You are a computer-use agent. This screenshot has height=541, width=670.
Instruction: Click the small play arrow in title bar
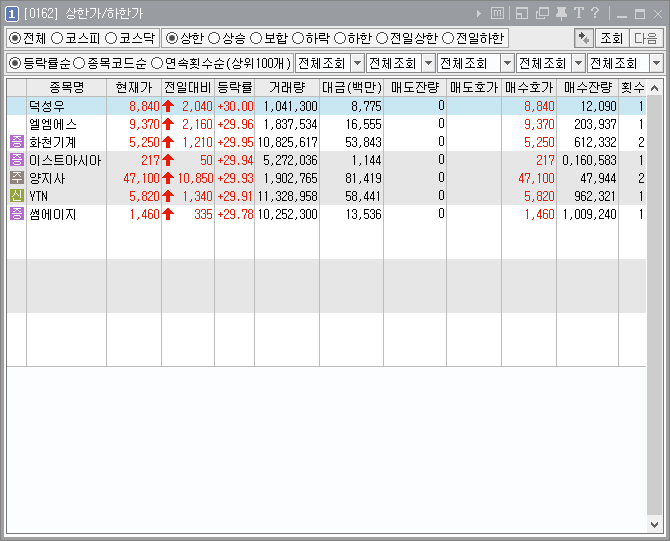479,14
